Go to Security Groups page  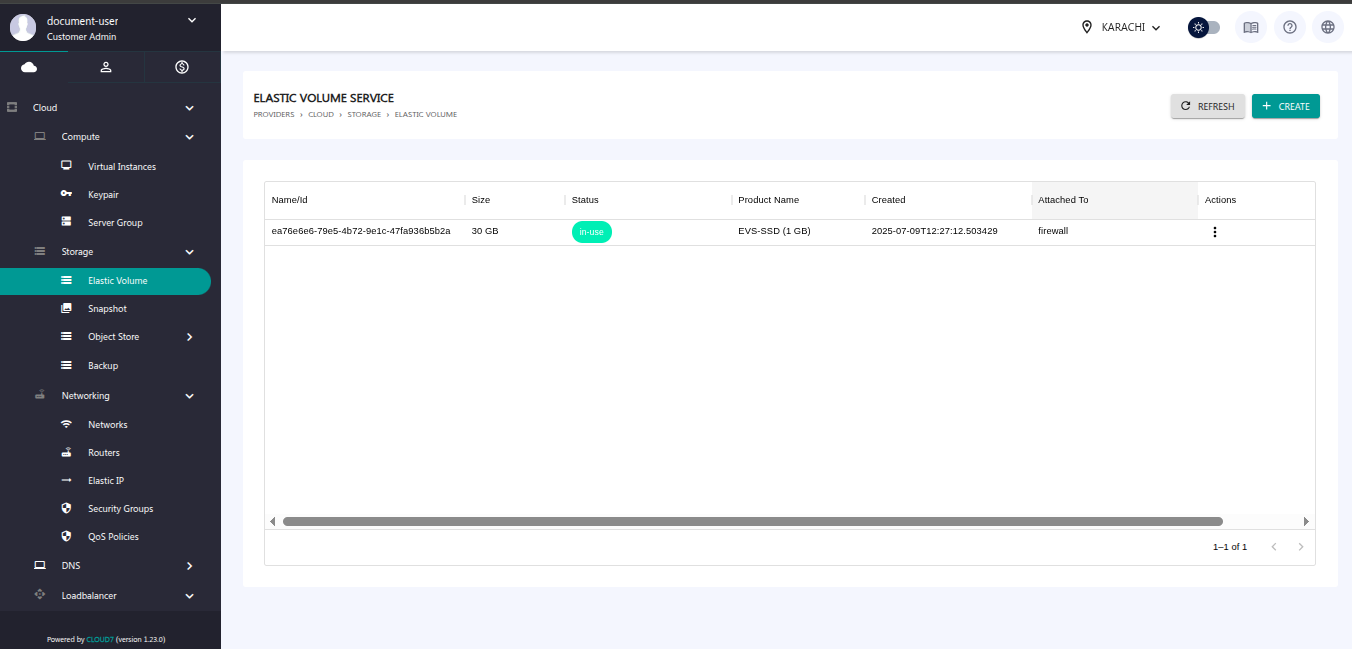tap(120, 509)
